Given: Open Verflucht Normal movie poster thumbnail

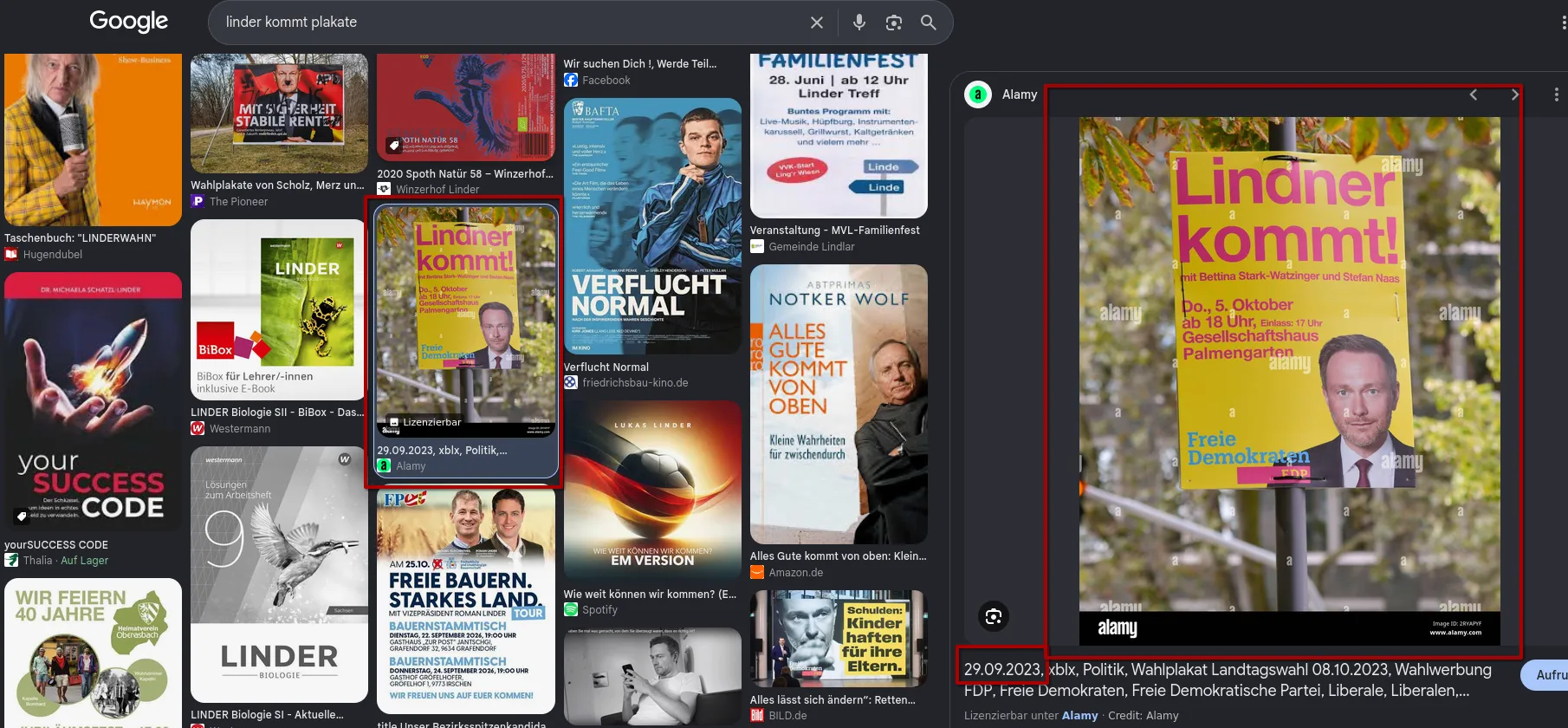Looking at the screenshot, I should pyautogui.click(x=652, y=226).
